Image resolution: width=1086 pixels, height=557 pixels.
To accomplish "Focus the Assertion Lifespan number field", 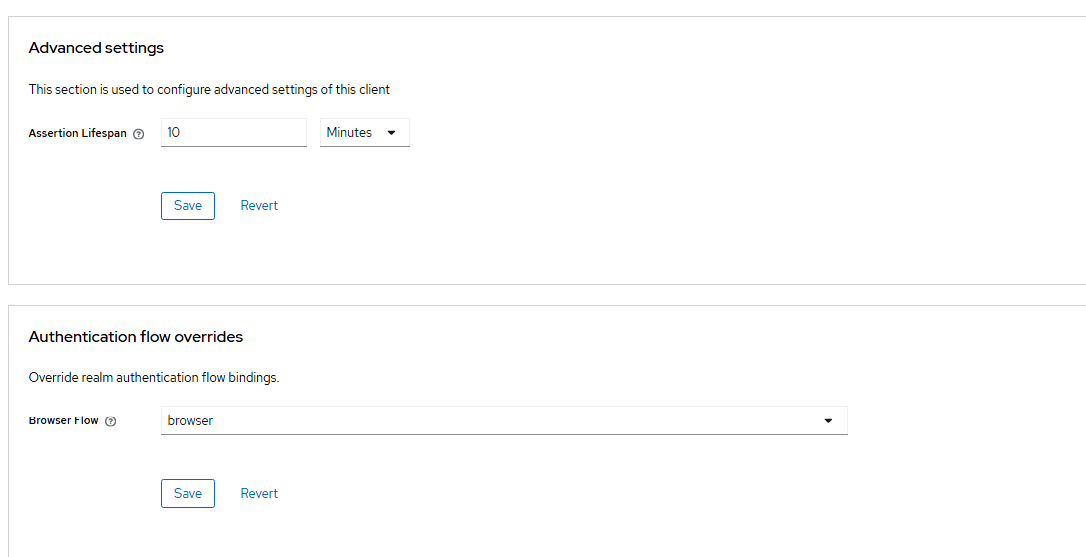I will tap(233, 133).
